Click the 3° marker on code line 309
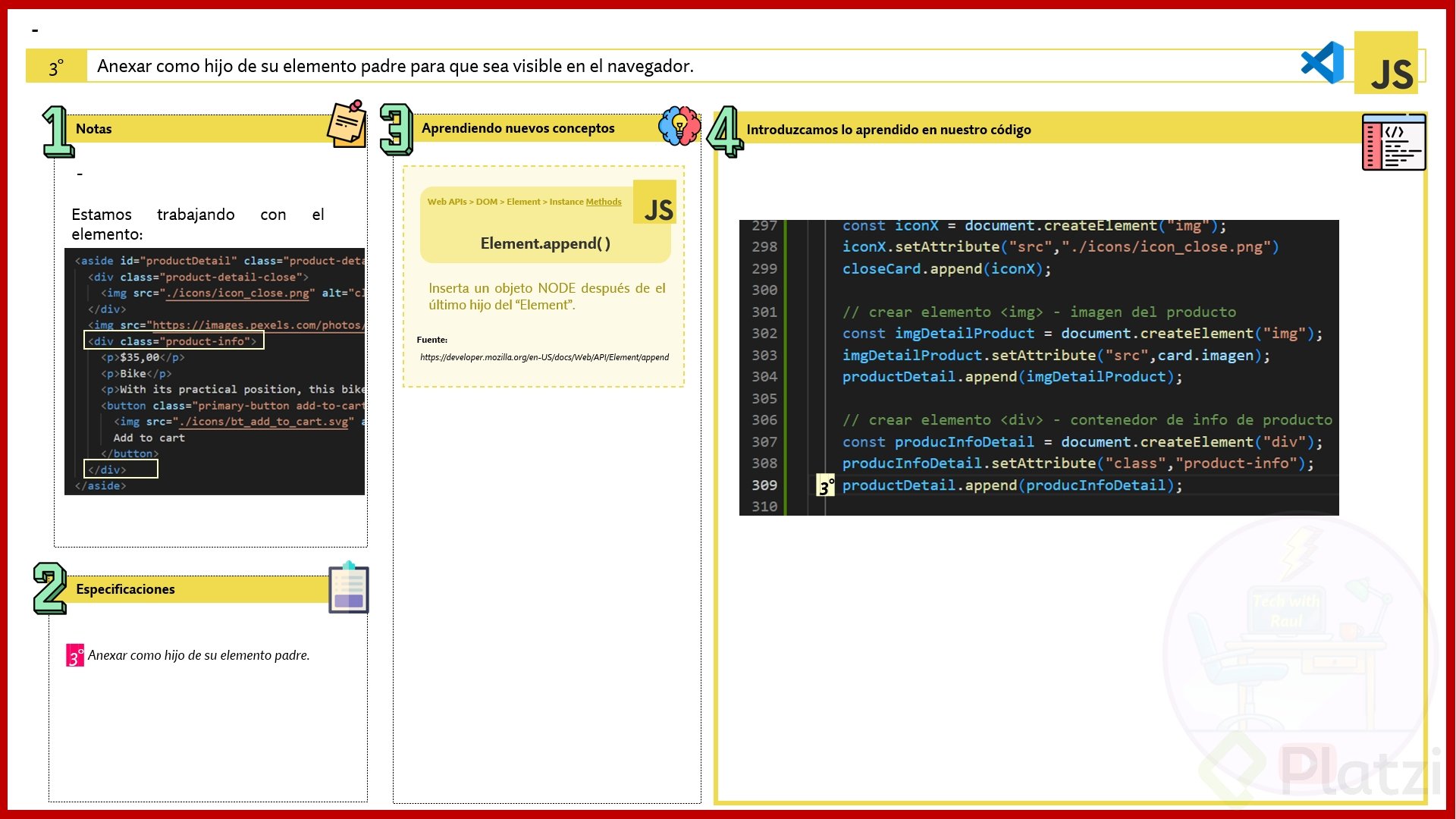1456x819 pixels. [826, 486]
